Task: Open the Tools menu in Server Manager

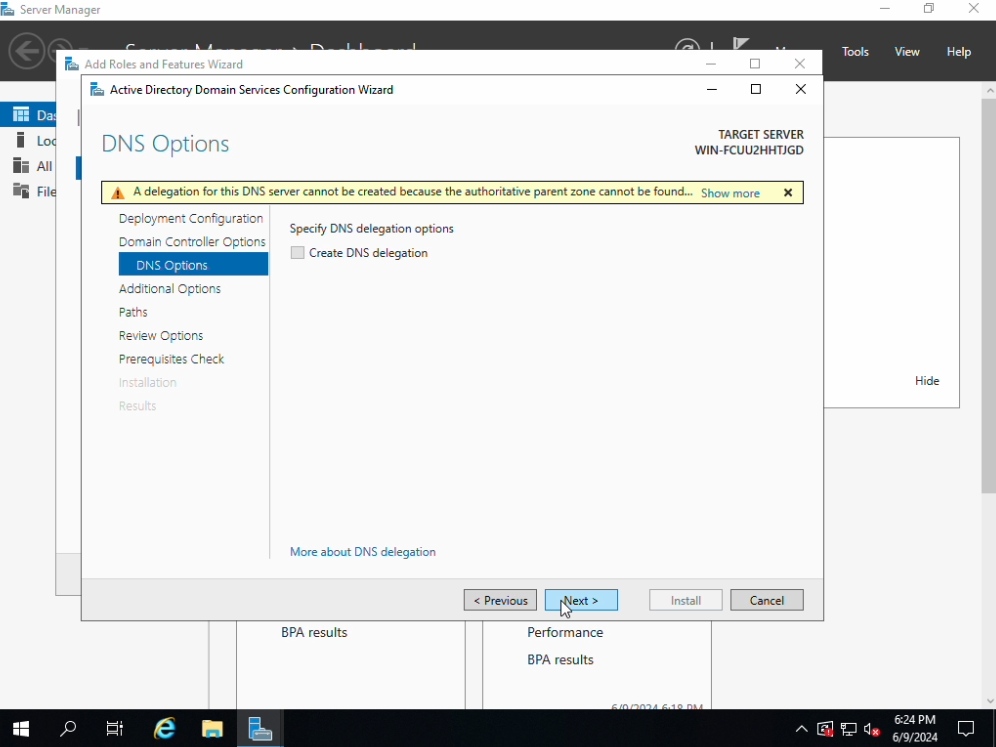Action: (x=855, y=52)
